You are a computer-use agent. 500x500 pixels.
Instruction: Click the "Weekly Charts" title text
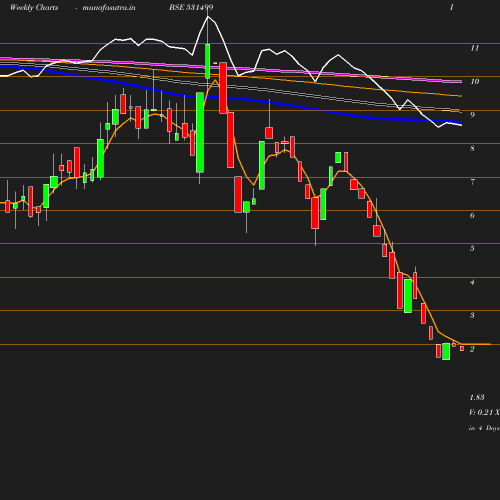click(34, 7)
